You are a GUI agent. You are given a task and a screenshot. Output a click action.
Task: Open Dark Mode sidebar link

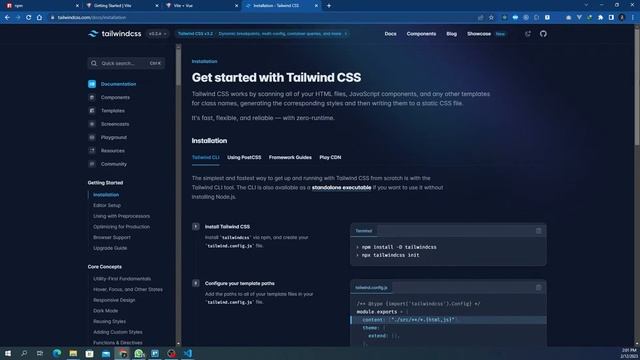coord(105,311)
